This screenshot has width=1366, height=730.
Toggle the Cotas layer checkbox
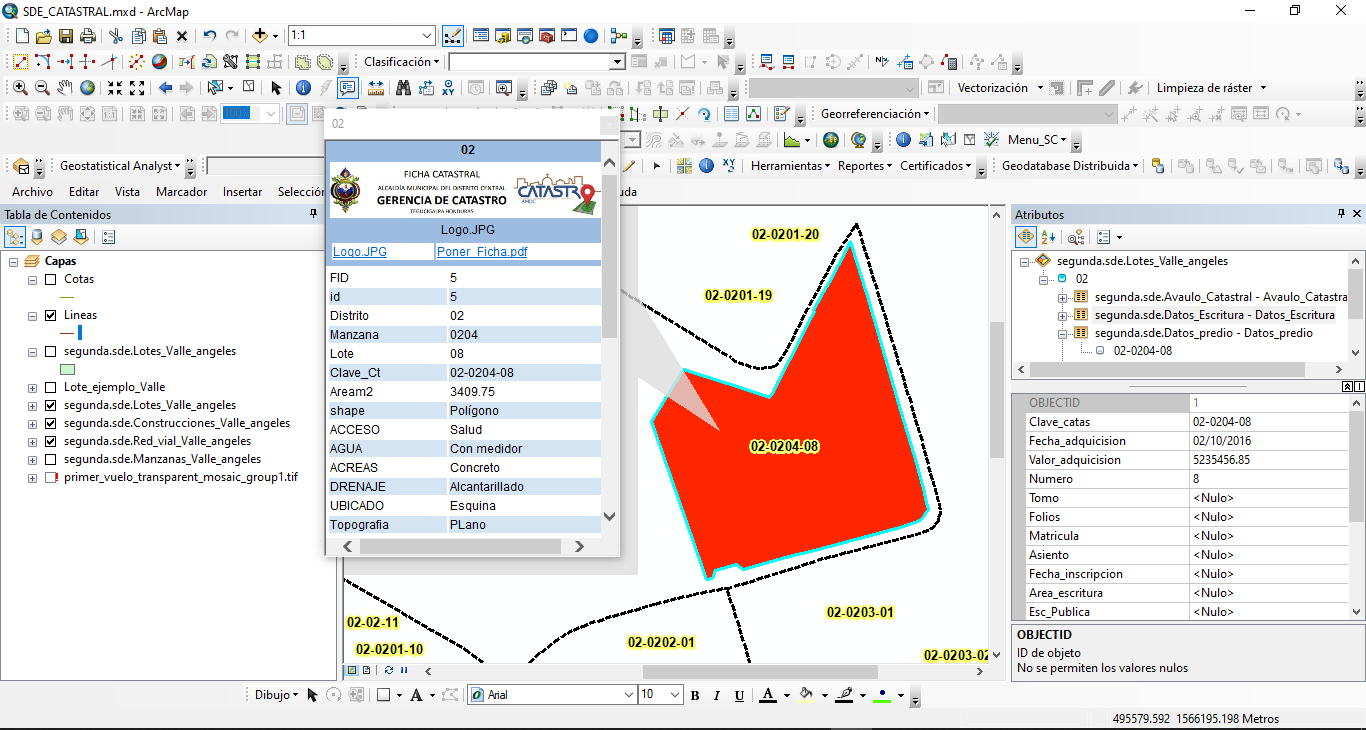[x=50, y=280]
